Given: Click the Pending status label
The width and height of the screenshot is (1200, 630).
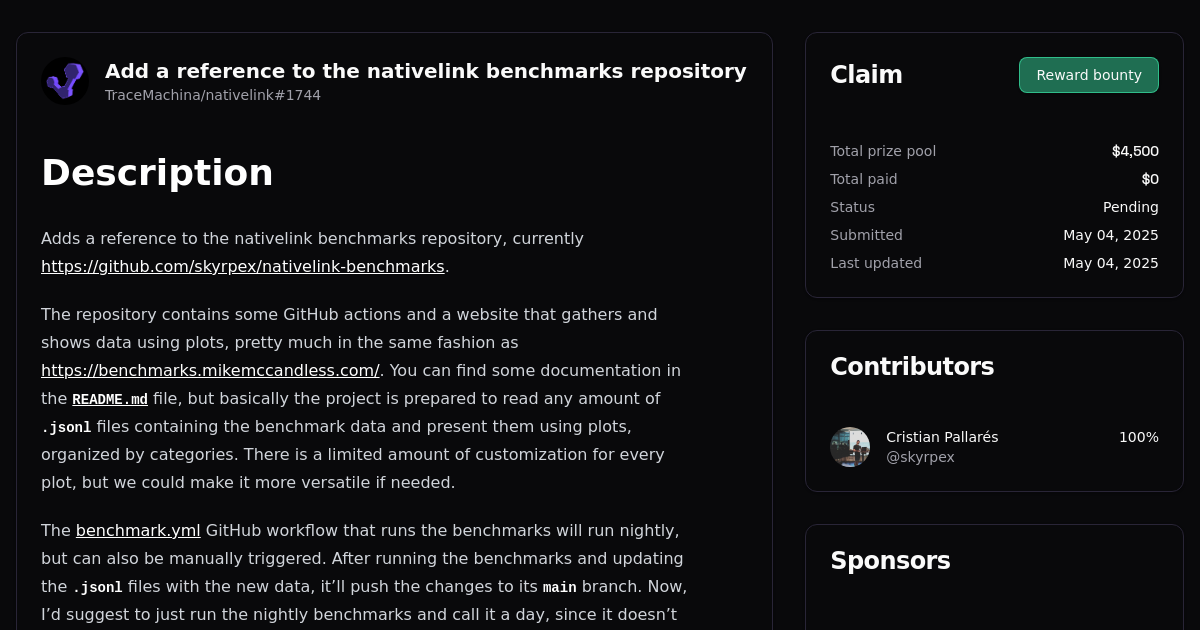Looking at the screenshot, I should click(1131, 207).
